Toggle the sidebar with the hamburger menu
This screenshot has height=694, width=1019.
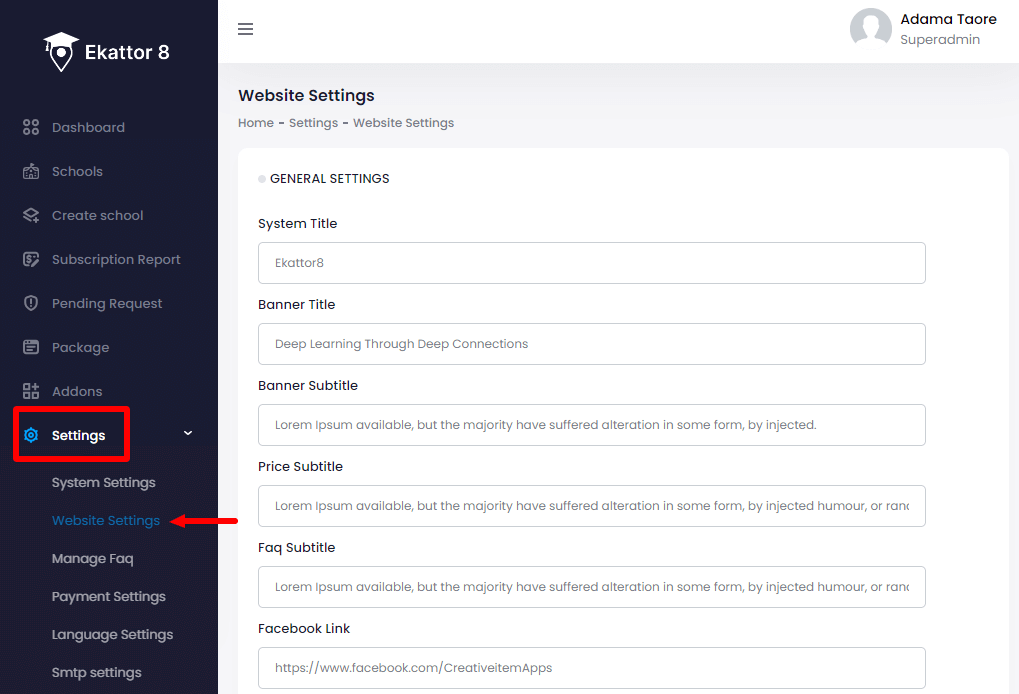click(245, 29)
